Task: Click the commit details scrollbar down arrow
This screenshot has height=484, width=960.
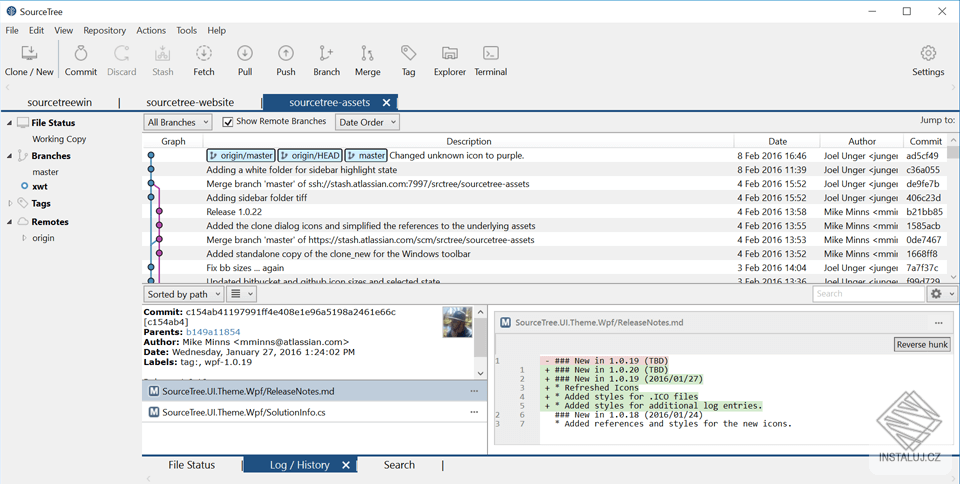Action: pos(481,373)
